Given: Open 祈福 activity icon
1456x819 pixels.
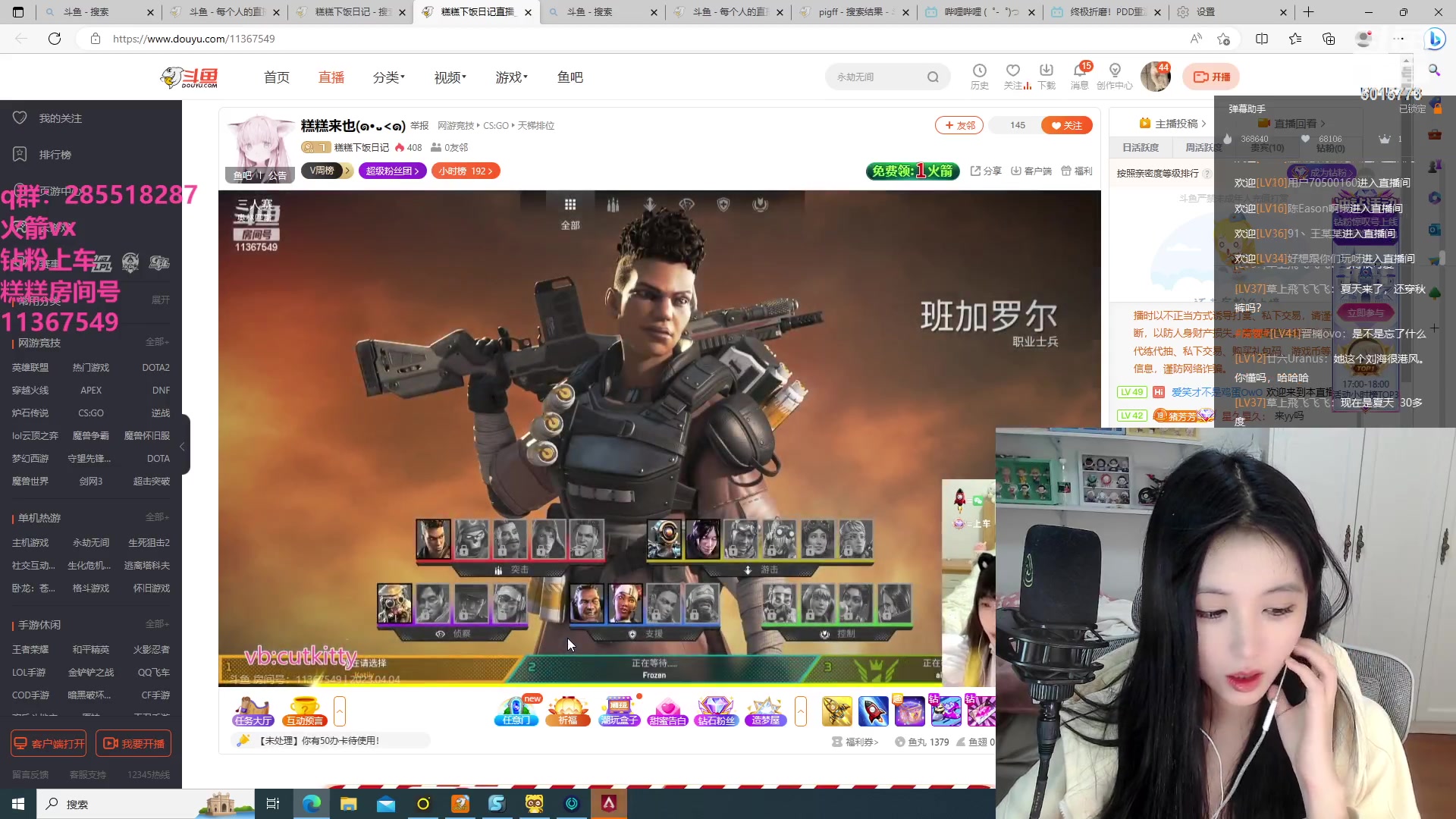Looking at the screenshot, I should coord(568,711).
